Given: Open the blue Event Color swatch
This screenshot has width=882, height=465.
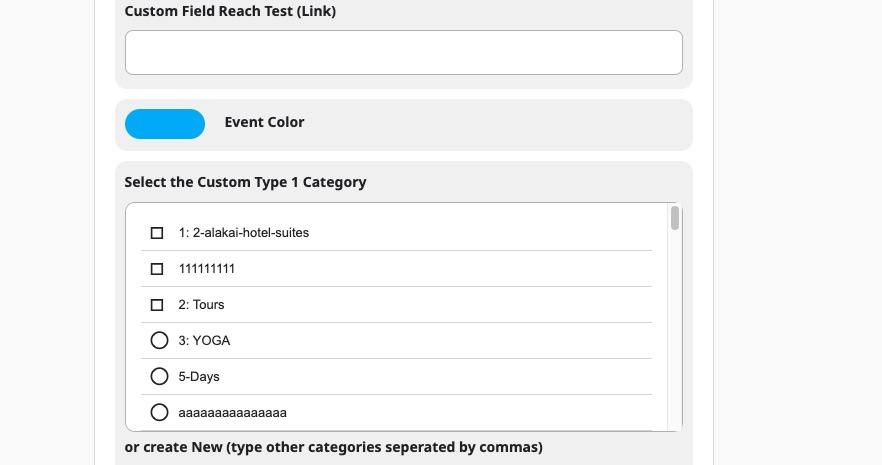Looking at the screenshot, I should click(x=165, y=124).
